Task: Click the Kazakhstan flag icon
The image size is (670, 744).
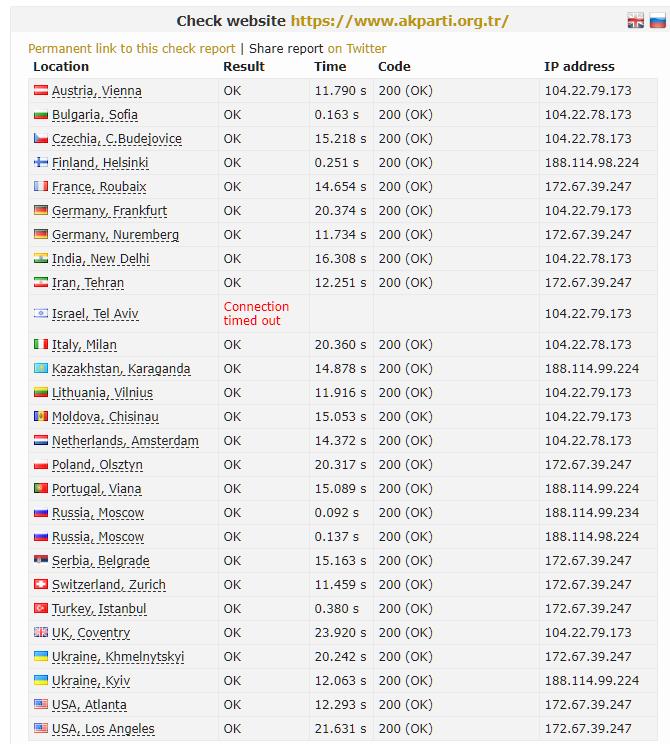Action: (41, 369)
